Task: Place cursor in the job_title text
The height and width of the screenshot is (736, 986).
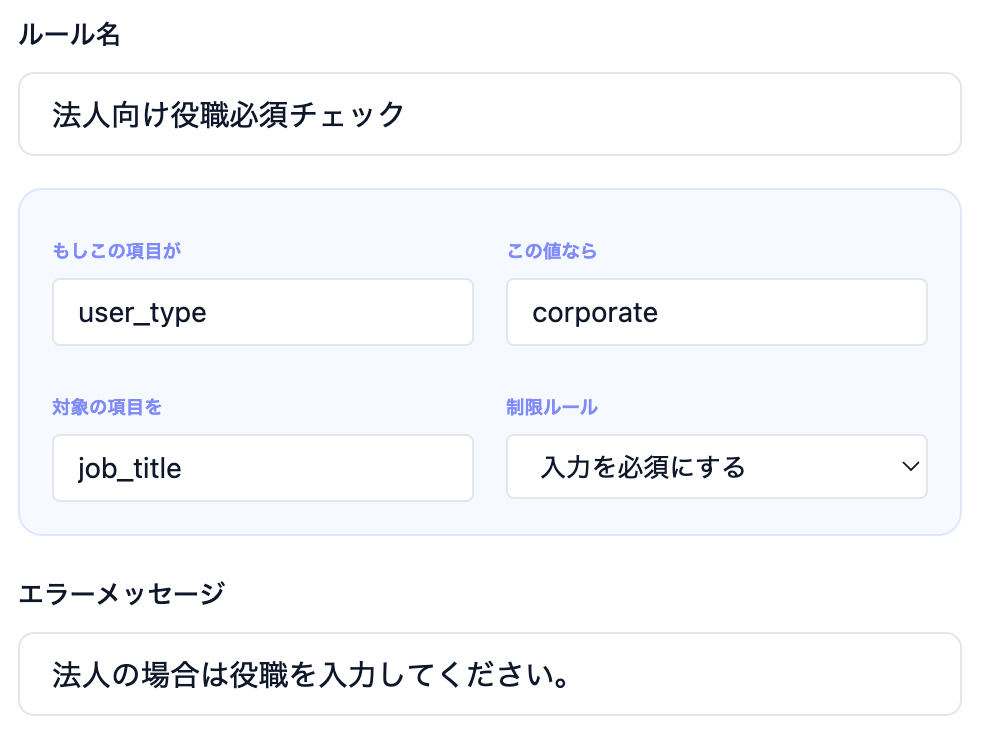Action: click(130, 468)
